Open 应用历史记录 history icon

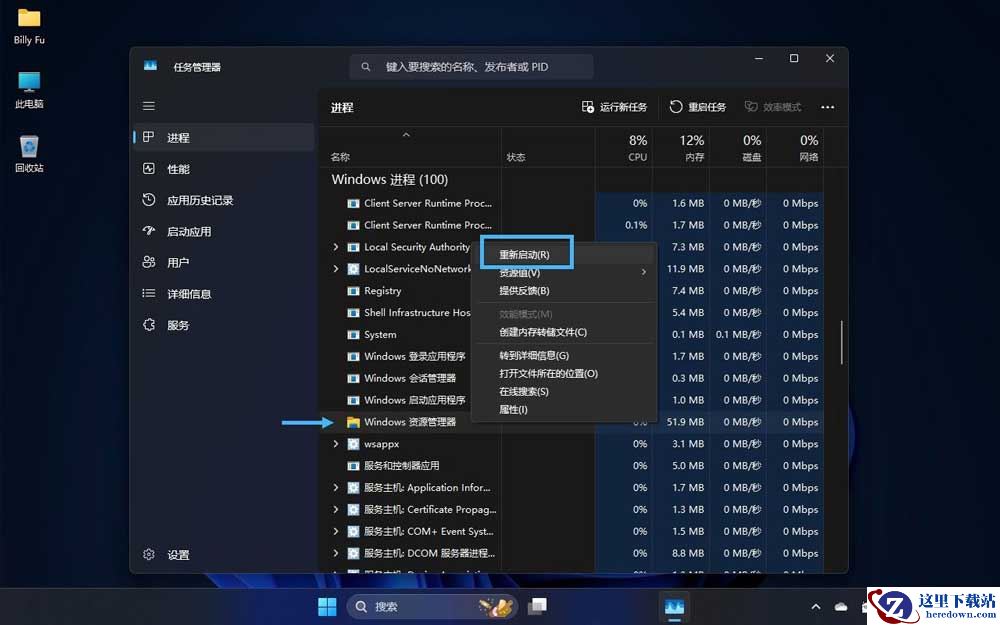click(x=149, y=200)
